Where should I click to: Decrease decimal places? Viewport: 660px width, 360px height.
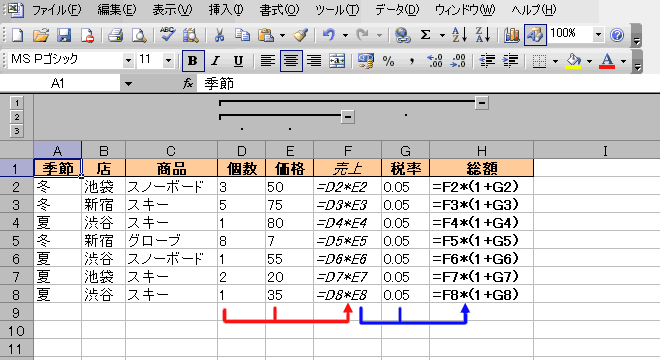point(458,61)
